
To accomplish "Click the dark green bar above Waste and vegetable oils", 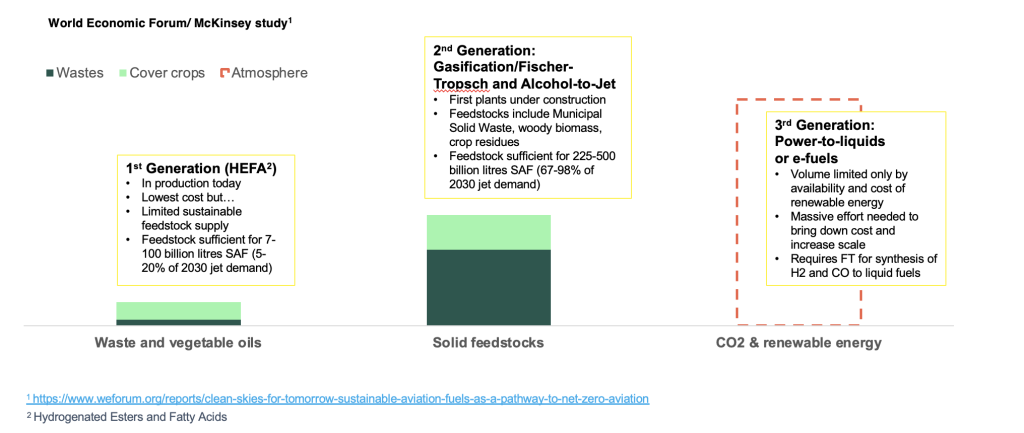I will 178,323.
